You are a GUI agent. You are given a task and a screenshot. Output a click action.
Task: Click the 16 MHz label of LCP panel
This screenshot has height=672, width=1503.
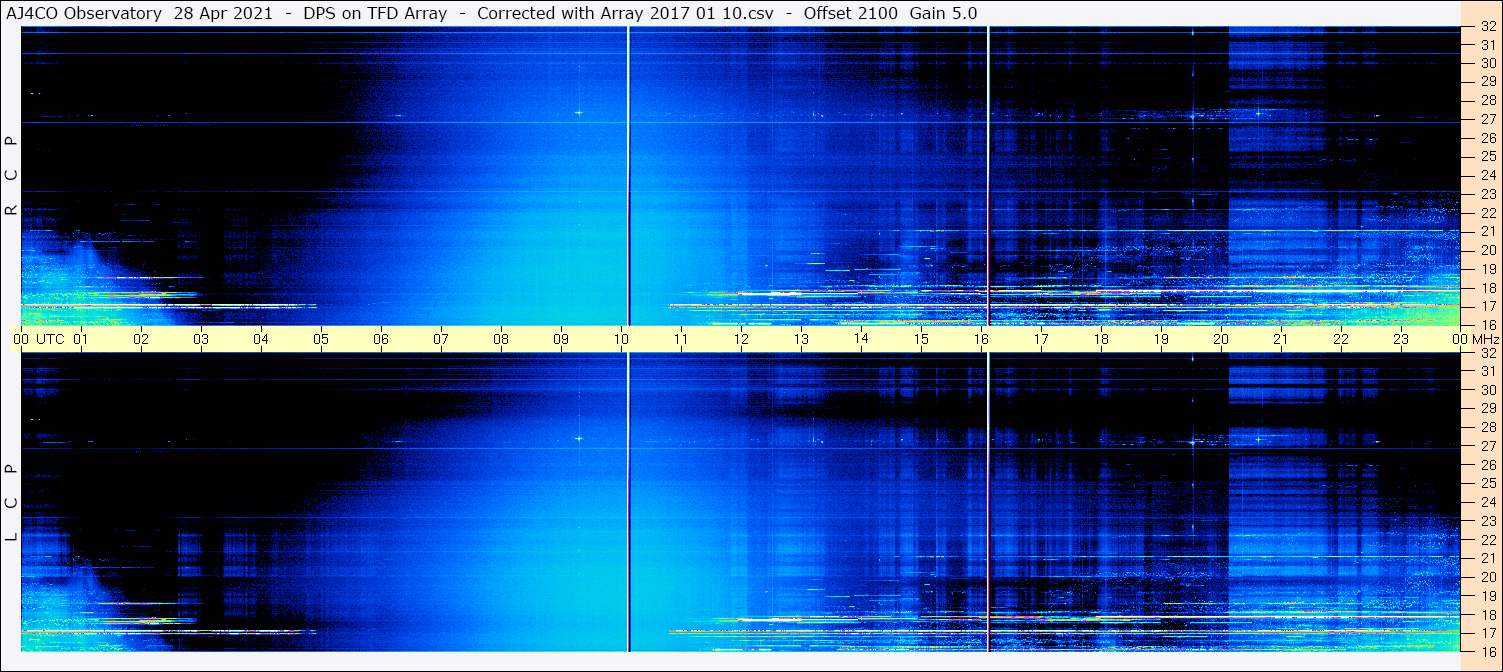(1487, 651)
